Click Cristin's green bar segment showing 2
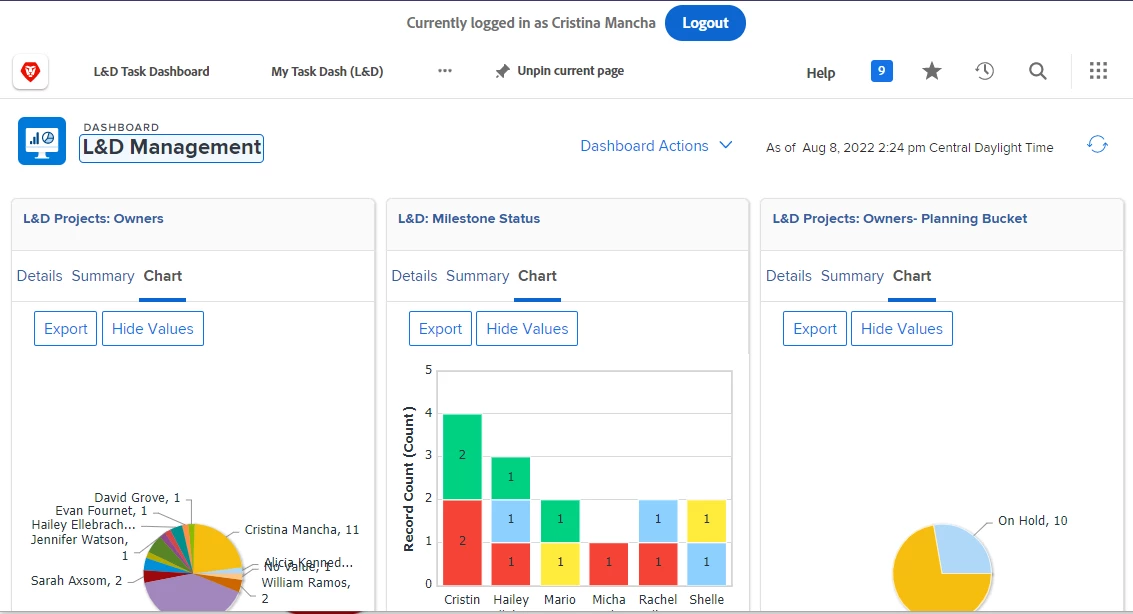Image resolution: width=1133 pixels, height=614 pixels. pos(462,457)
